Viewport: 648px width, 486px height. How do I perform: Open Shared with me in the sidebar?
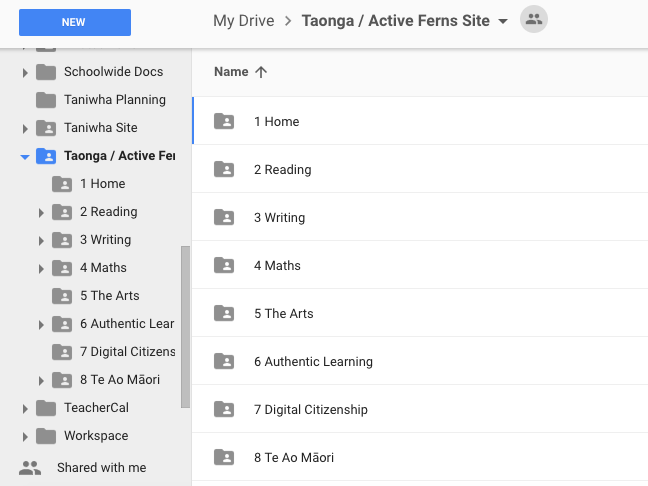point(101,468)
